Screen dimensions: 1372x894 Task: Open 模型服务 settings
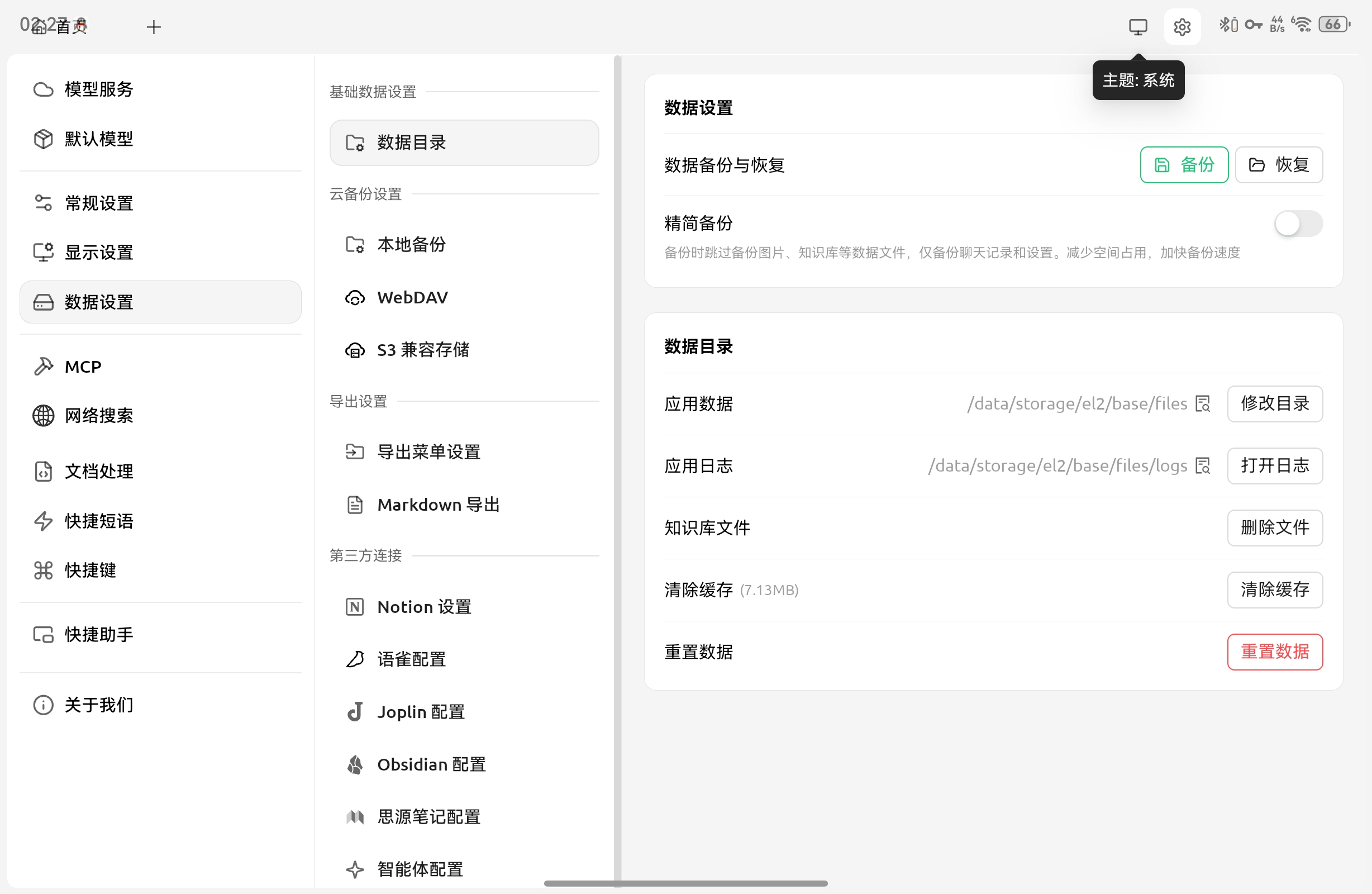(x=160, y=89)
